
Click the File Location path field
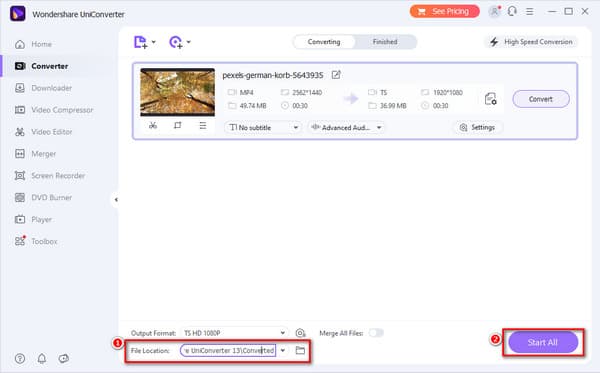228,350
